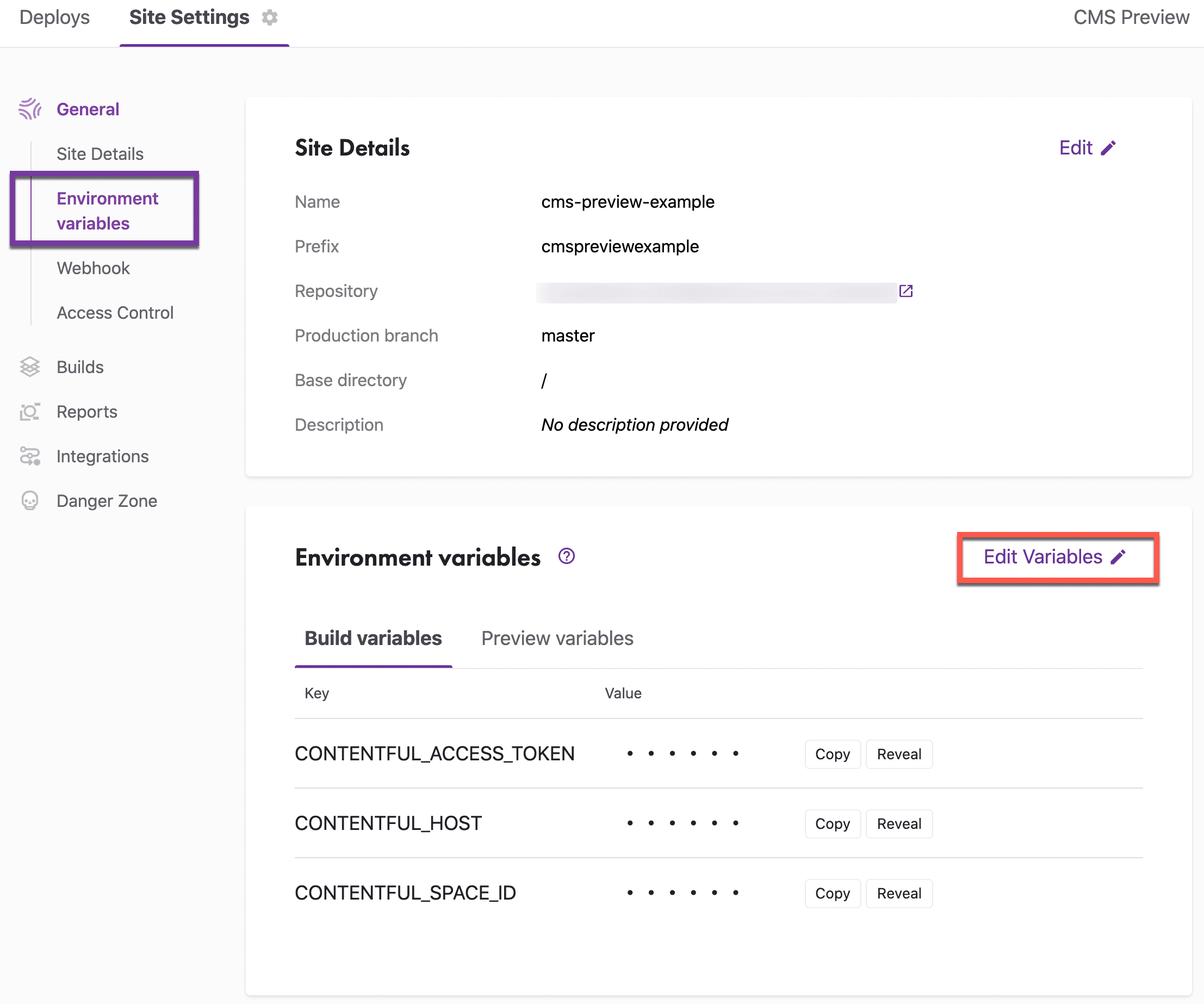1204x1004 pixels.
Task: Copy the CONTENTFUL_ACCESS_TOKEN value
Action: coord(832,754)
